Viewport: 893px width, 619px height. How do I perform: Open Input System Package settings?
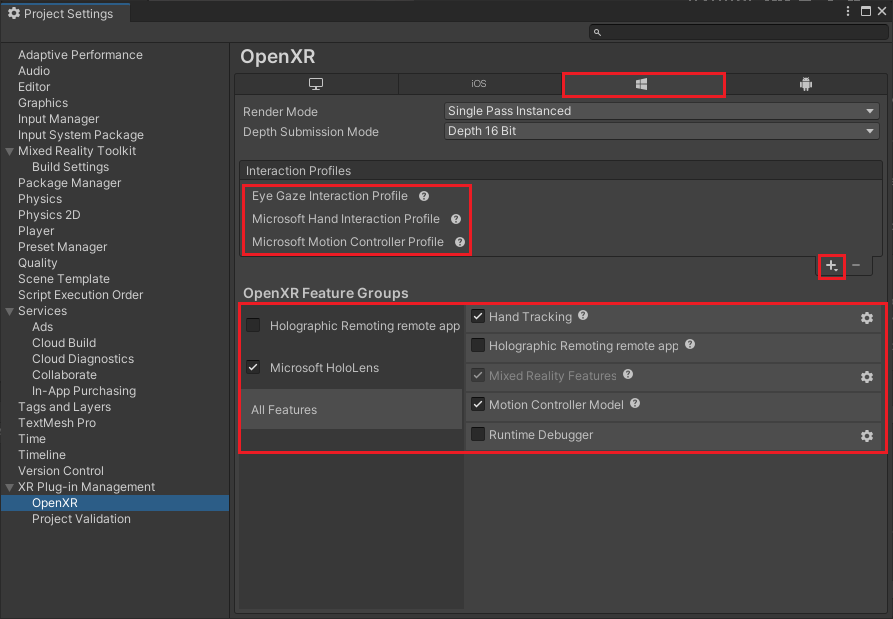pyautogui.click(x=80, y=135)
